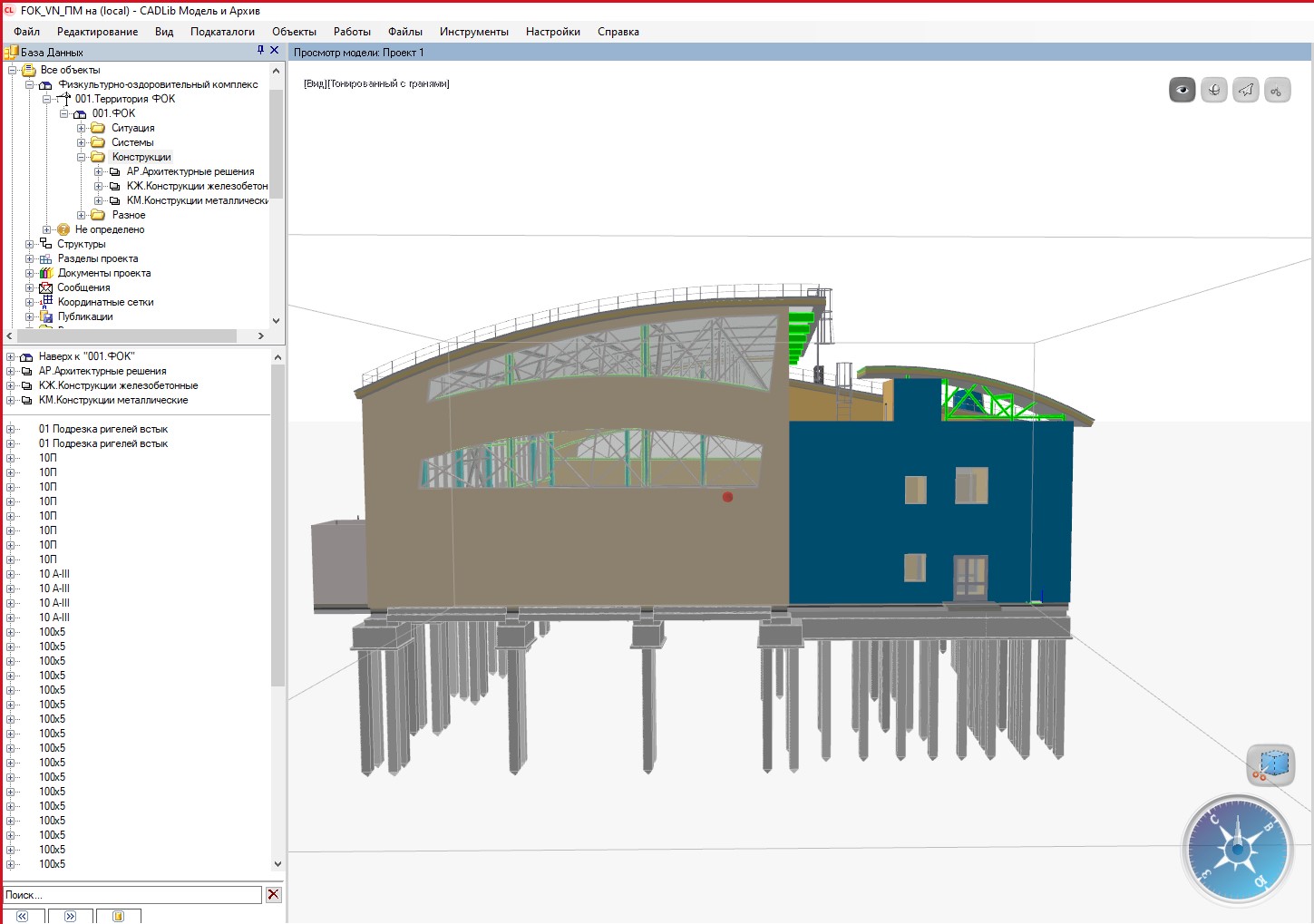Open the Подкаталоги menu
This screenshot has height=924, width=1314.
point(222,32)
